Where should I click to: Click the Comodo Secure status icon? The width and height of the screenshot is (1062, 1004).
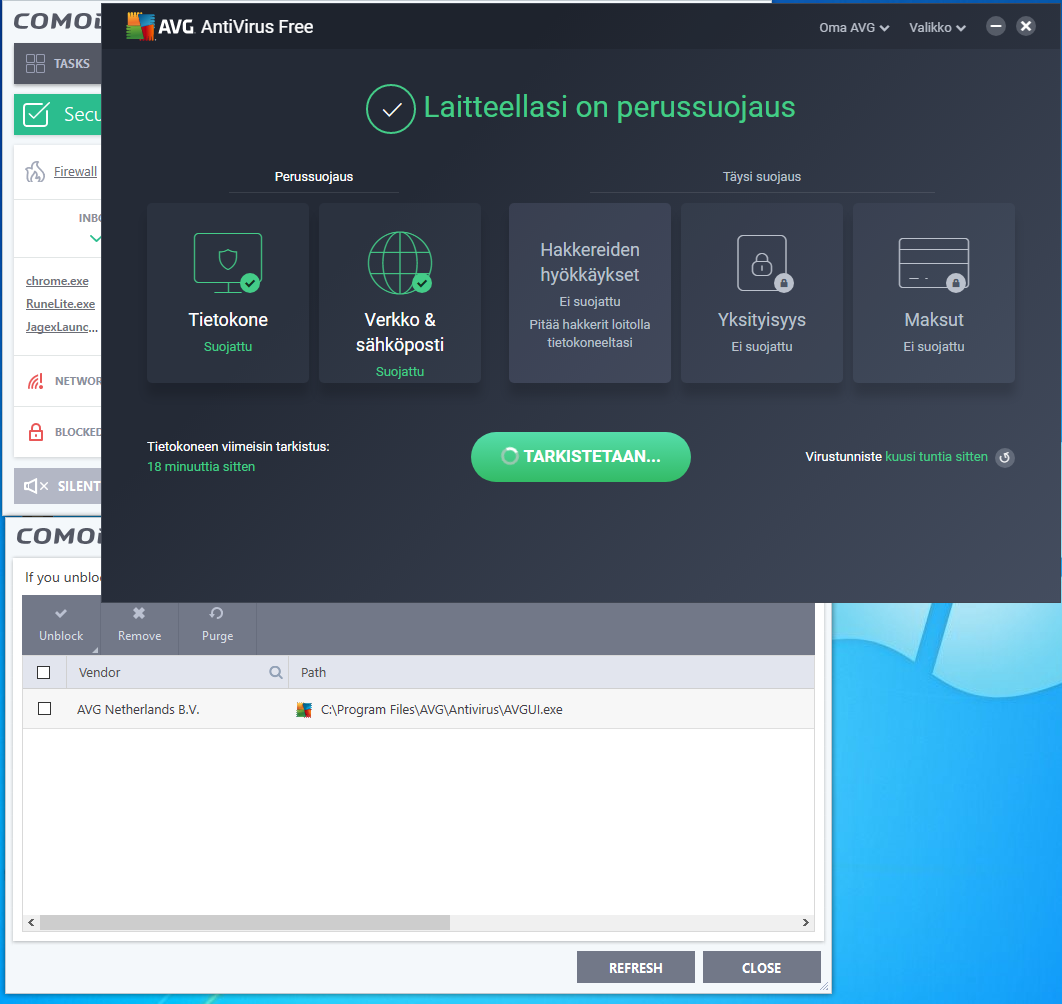click(36, 114)
